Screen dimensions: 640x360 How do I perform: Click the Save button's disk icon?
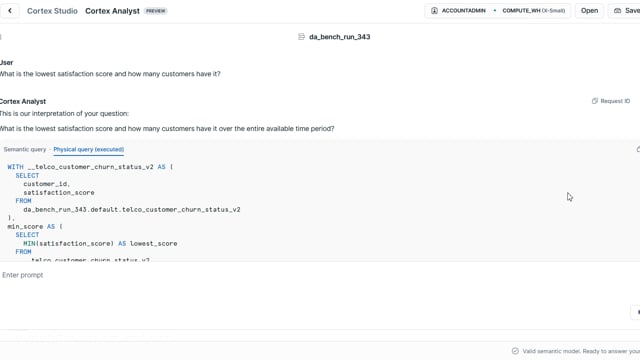tap(618, 11)
